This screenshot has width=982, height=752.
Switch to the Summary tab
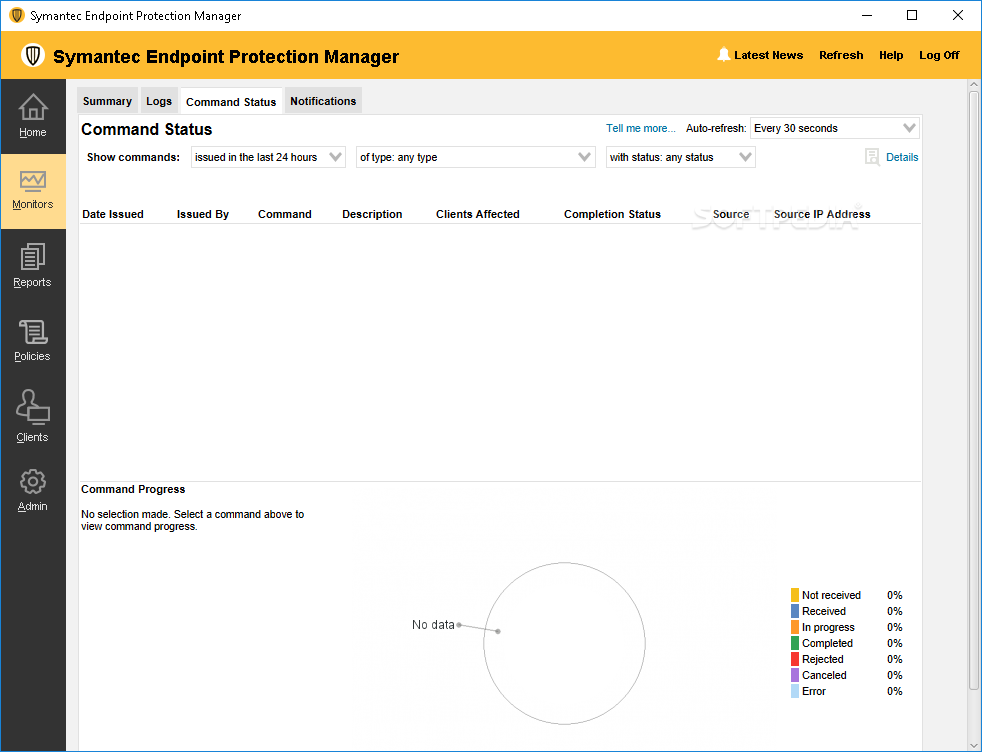[x=107, y=101]
